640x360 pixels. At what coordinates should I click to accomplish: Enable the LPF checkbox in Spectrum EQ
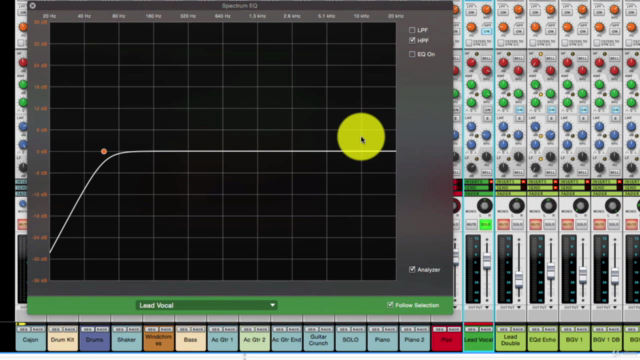[x=412, y=30]
